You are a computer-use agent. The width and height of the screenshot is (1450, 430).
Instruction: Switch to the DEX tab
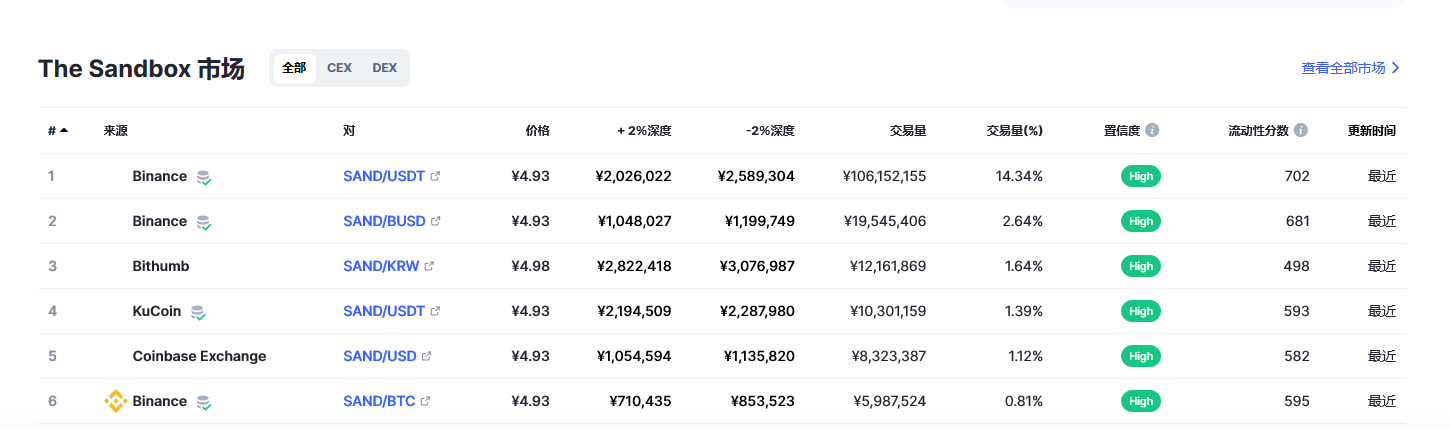[385, 68]
